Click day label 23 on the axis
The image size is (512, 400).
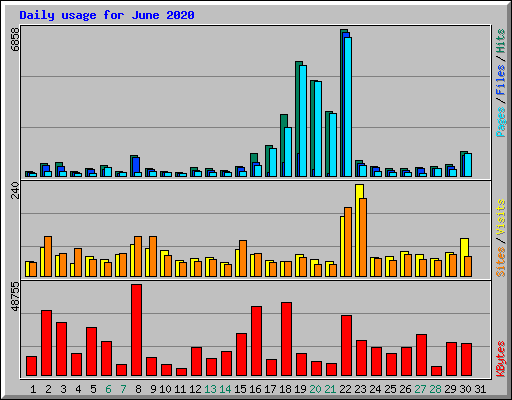point(360,389)
